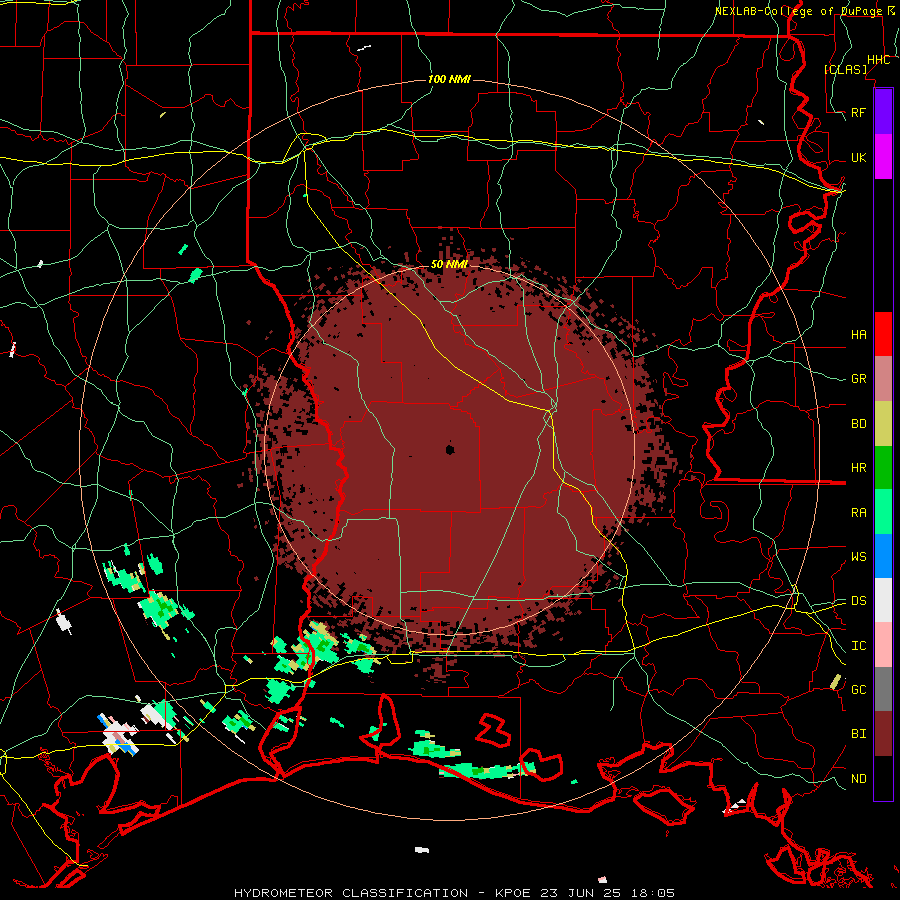Click the UK magenta legend swatch
The image size is (900, 900).
(x=883, y=157)
